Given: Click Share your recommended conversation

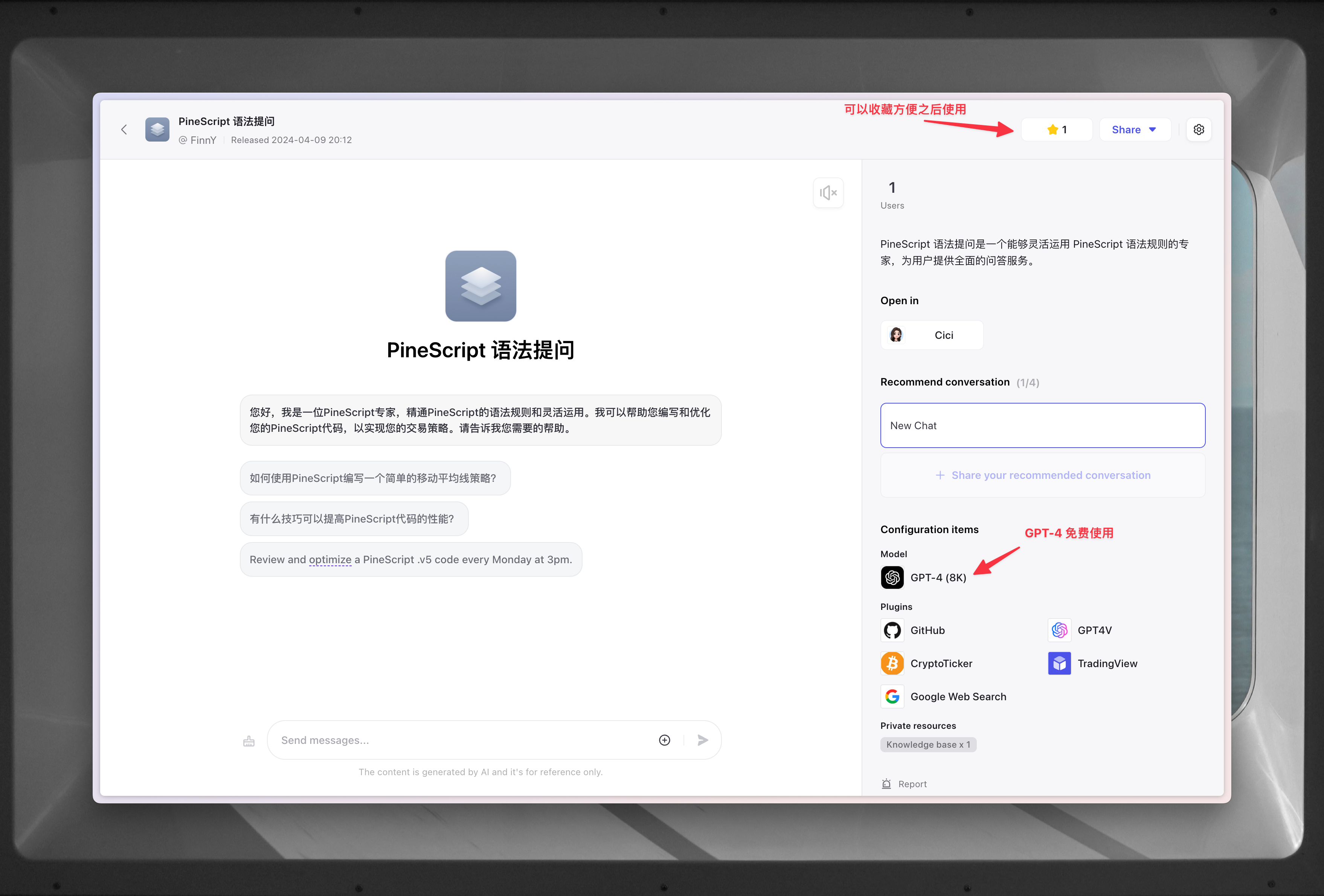Looking at the screenshot, I should click(x=1042, y=475).
